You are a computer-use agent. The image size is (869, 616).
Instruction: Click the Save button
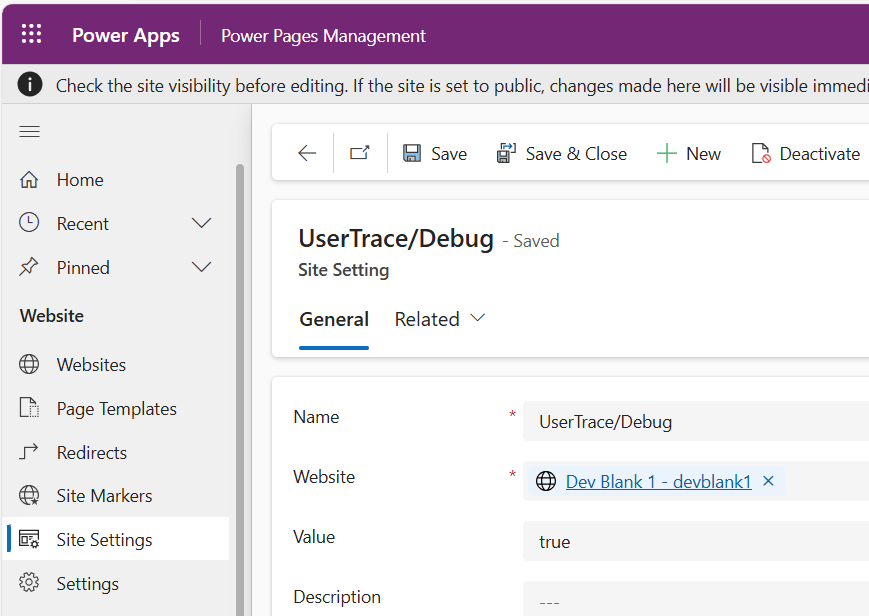point(435,153)
